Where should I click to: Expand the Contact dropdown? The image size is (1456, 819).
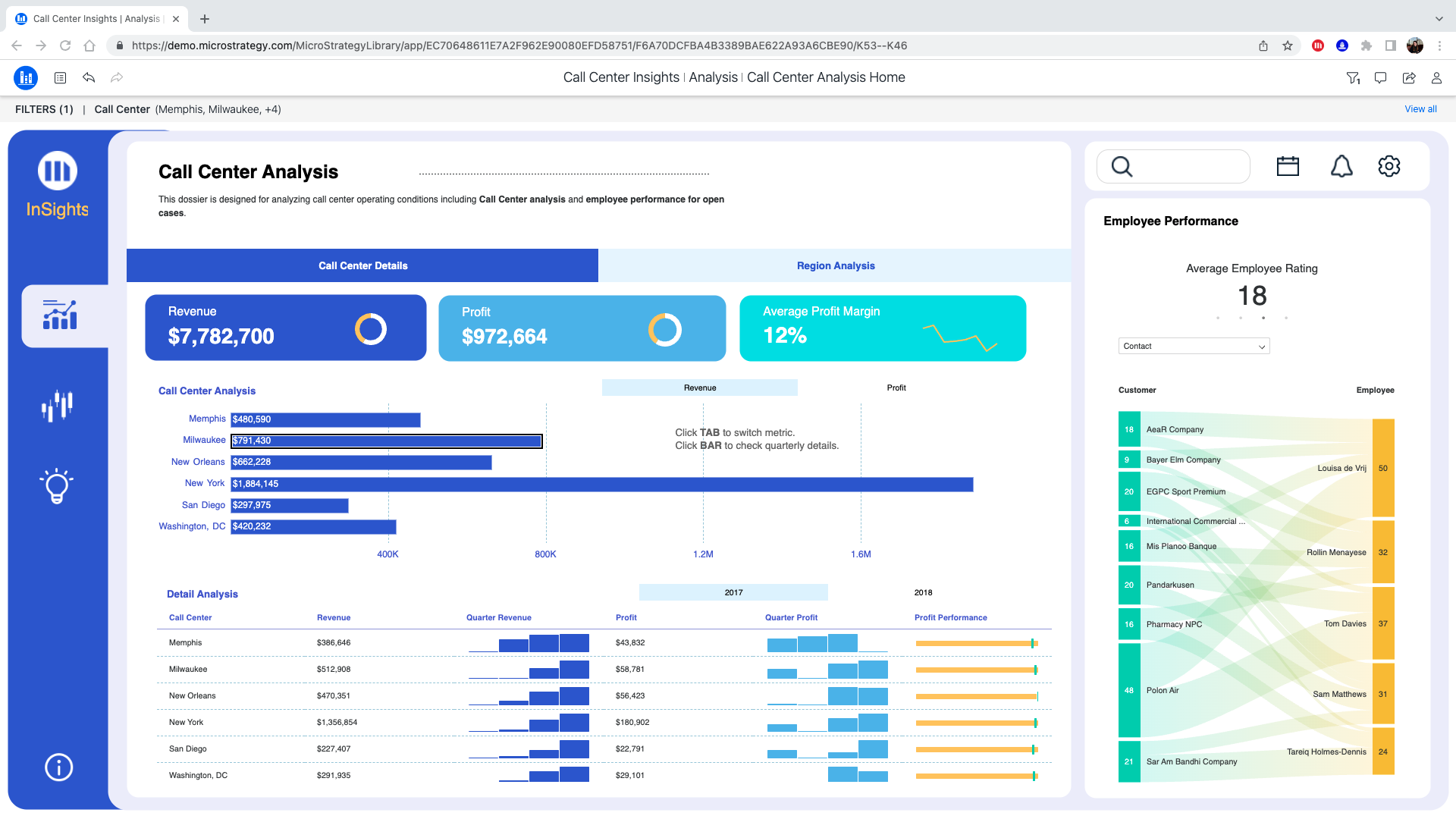click(1194, 346)
